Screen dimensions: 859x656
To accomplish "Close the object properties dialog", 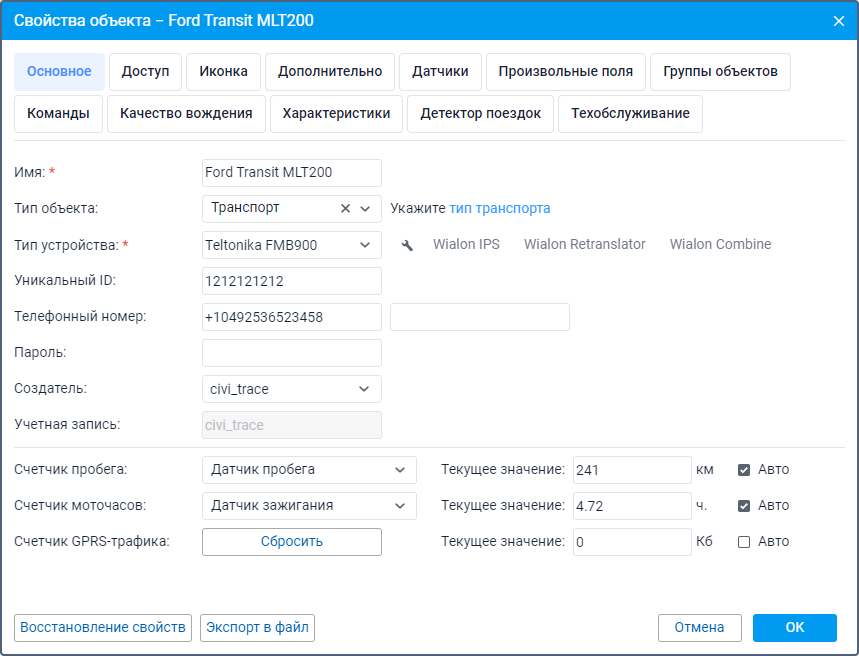I will [x=838, y=21].
